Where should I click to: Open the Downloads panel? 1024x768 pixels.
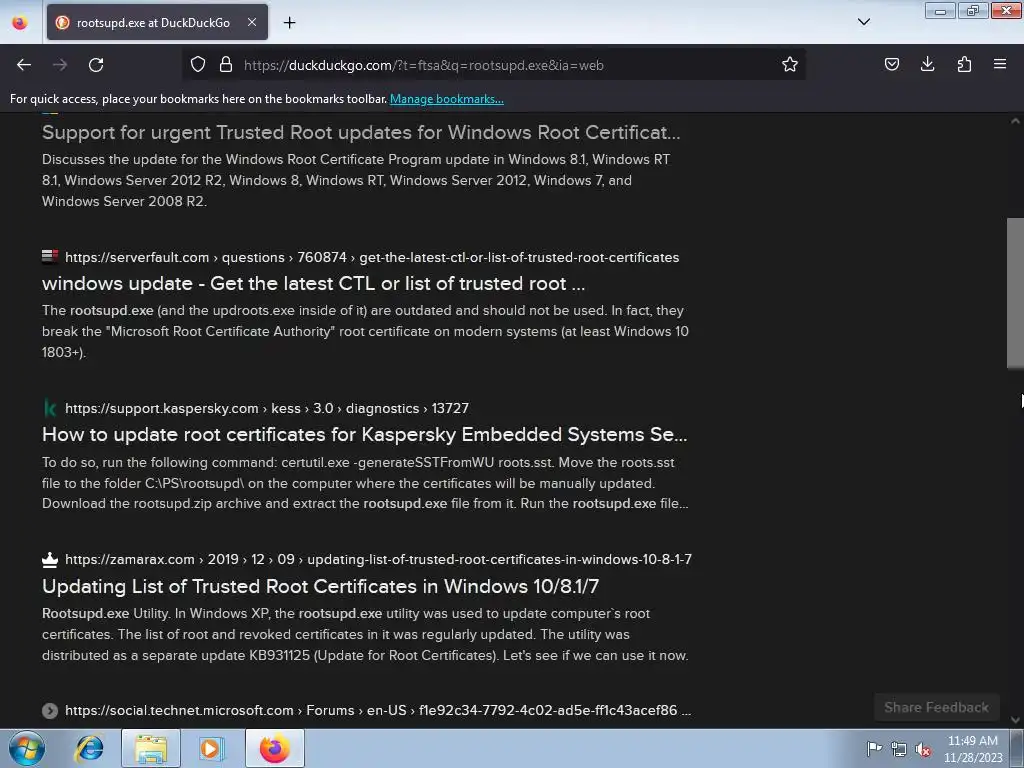pyautogui.click(x=927, y=64)
